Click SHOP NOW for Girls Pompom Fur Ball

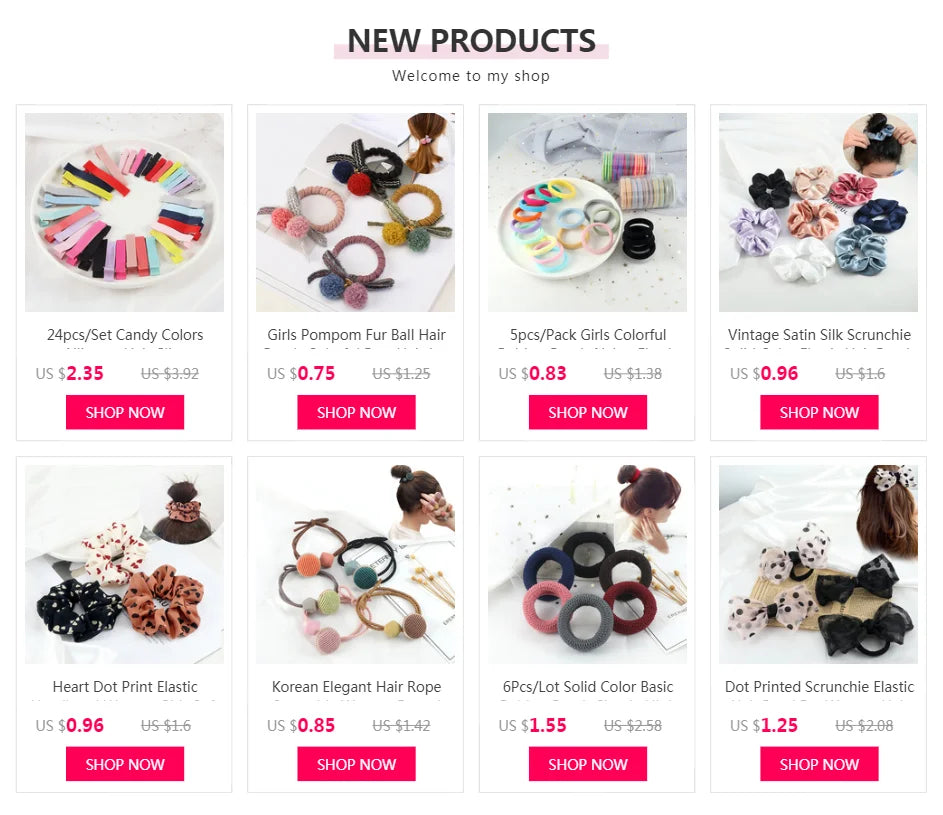356,412
